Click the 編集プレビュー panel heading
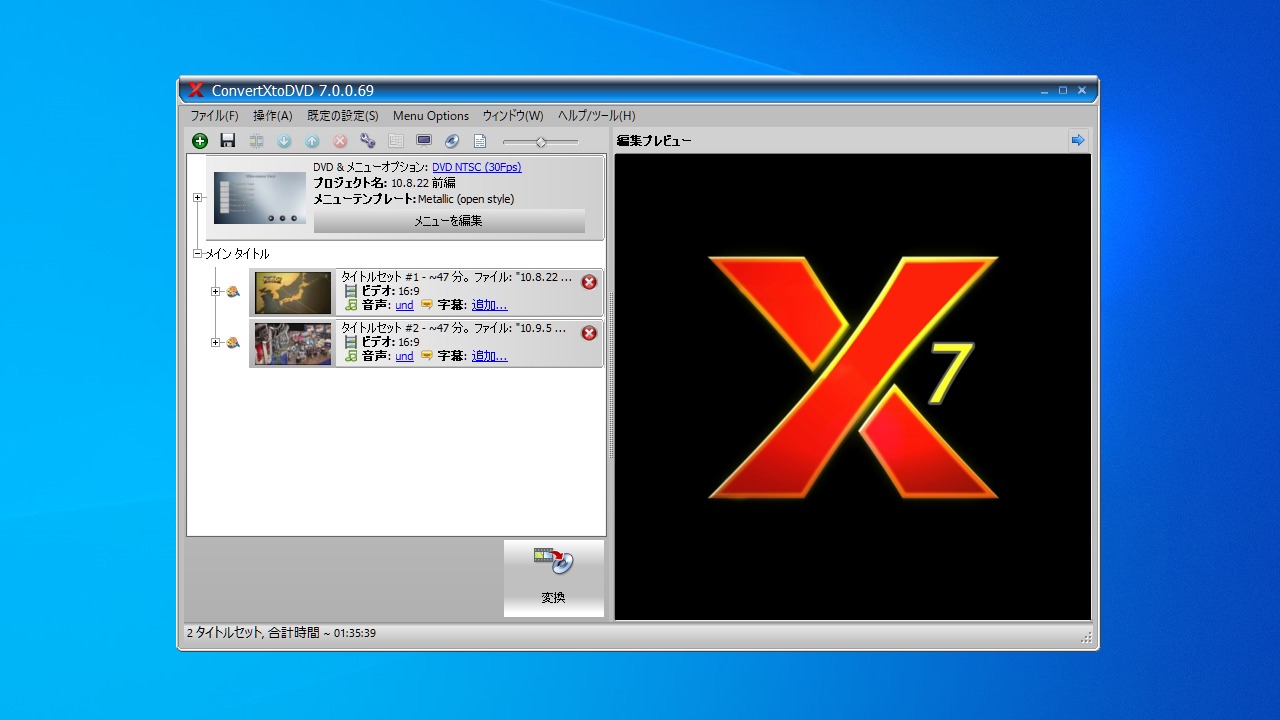This screenshot has height=720, width=1280. 654,141
